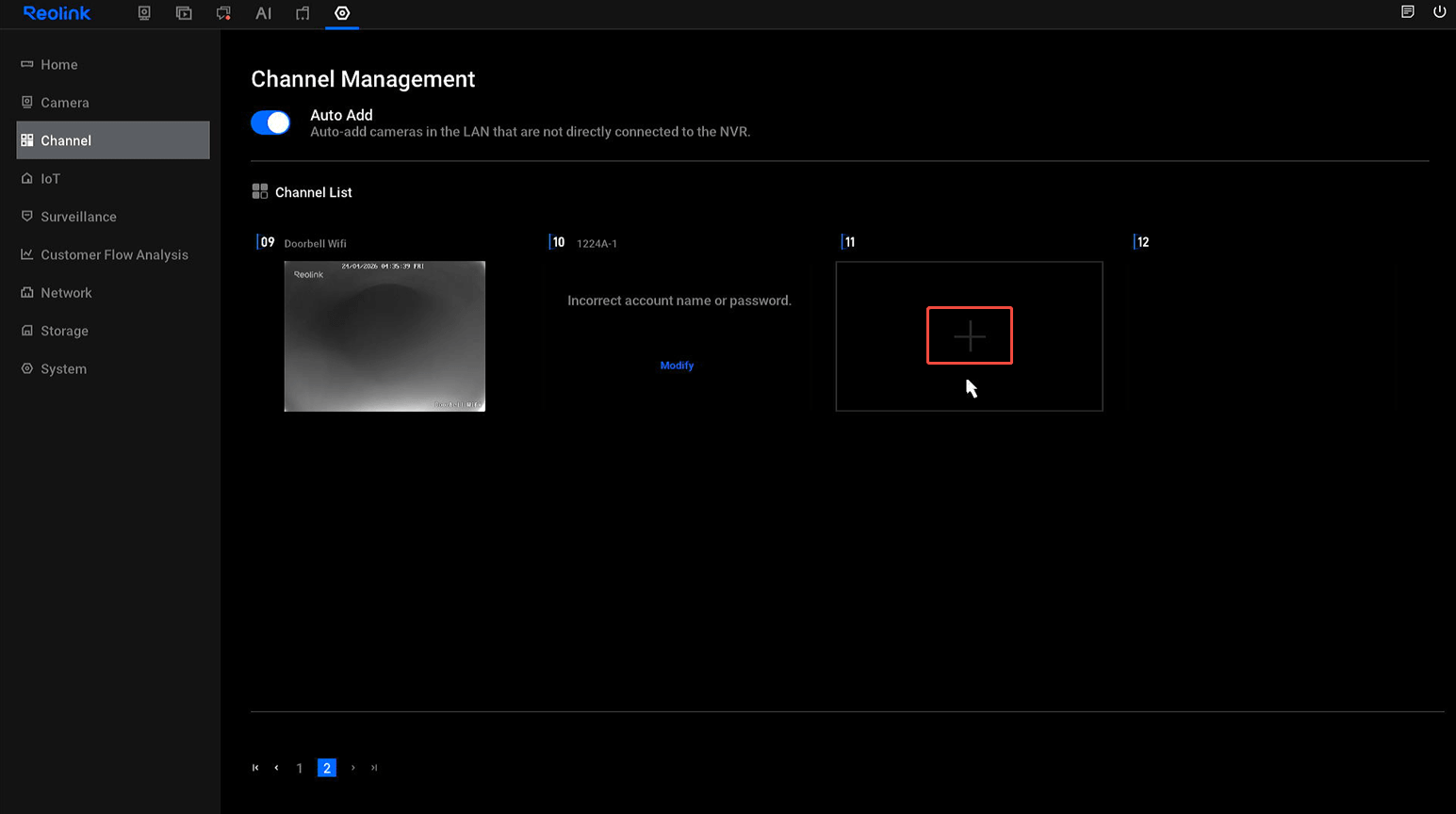Select the settings gear tab
The height and width of the screenshot is (814, 1456).
tap(342, 13)
